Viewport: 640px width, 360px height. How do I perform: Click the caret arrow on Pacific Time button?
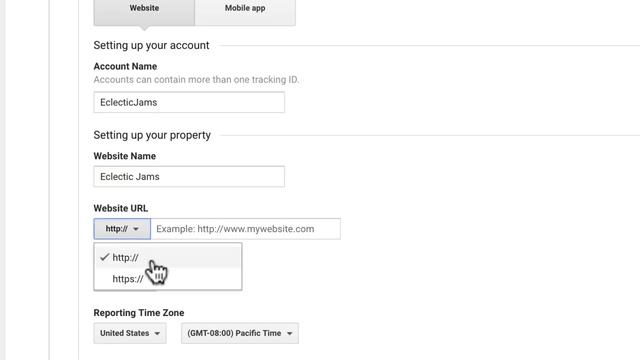tap(289, 333)
